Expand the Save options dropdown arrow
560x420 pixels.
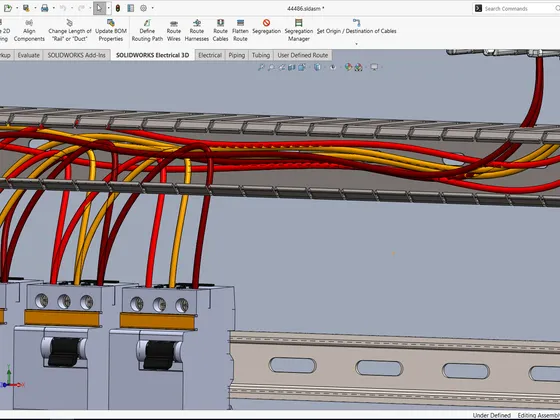click(35, 8)
